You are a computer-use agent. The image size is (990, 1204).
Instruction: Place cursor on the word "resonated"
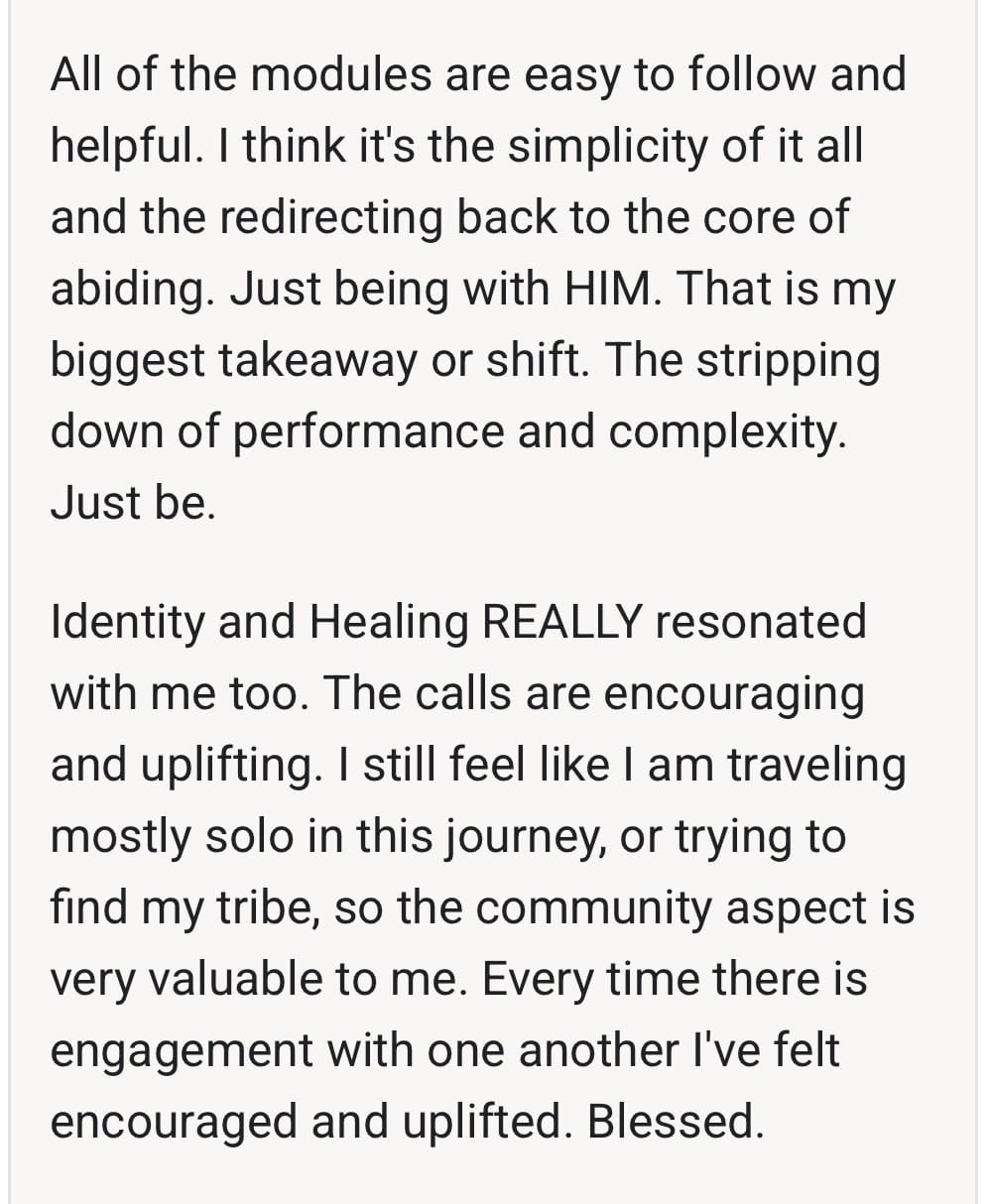(x=761, y=622)
